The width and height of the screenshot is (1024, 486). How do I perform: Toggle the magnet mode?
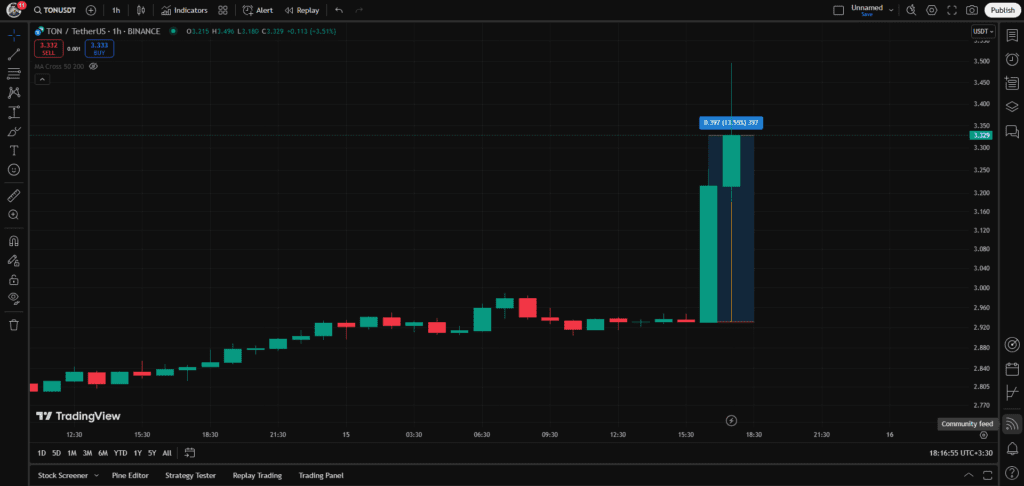point(14,240)
